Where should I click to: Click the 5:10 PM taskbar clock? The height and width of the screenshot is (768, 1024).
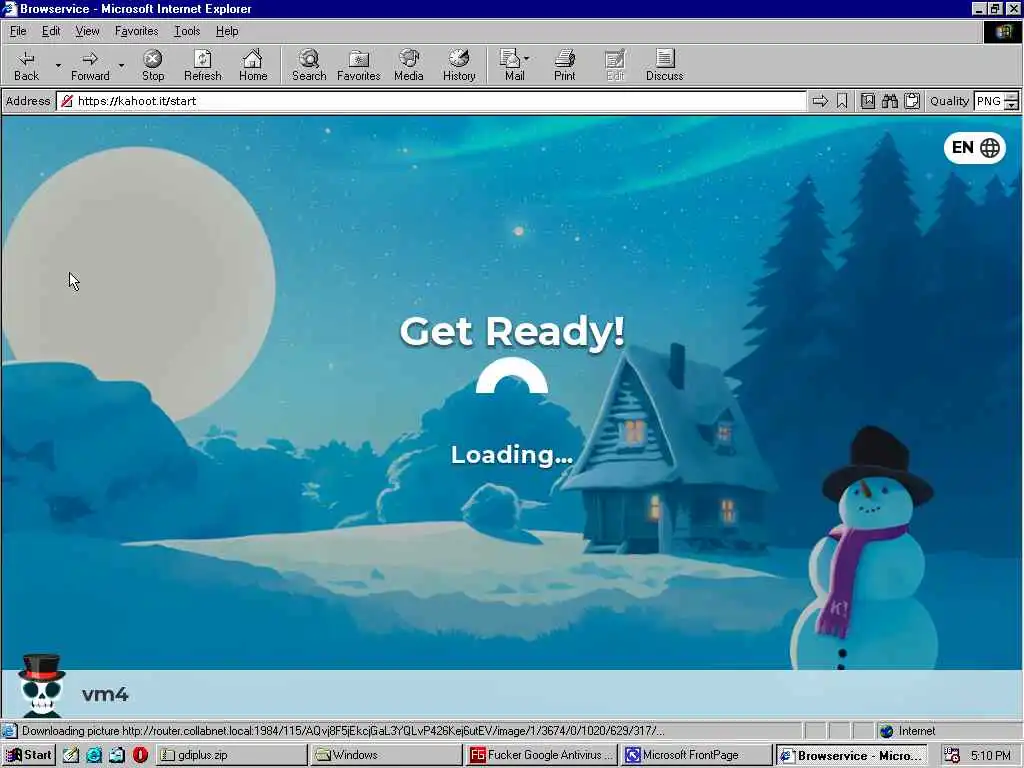(991, 756)
